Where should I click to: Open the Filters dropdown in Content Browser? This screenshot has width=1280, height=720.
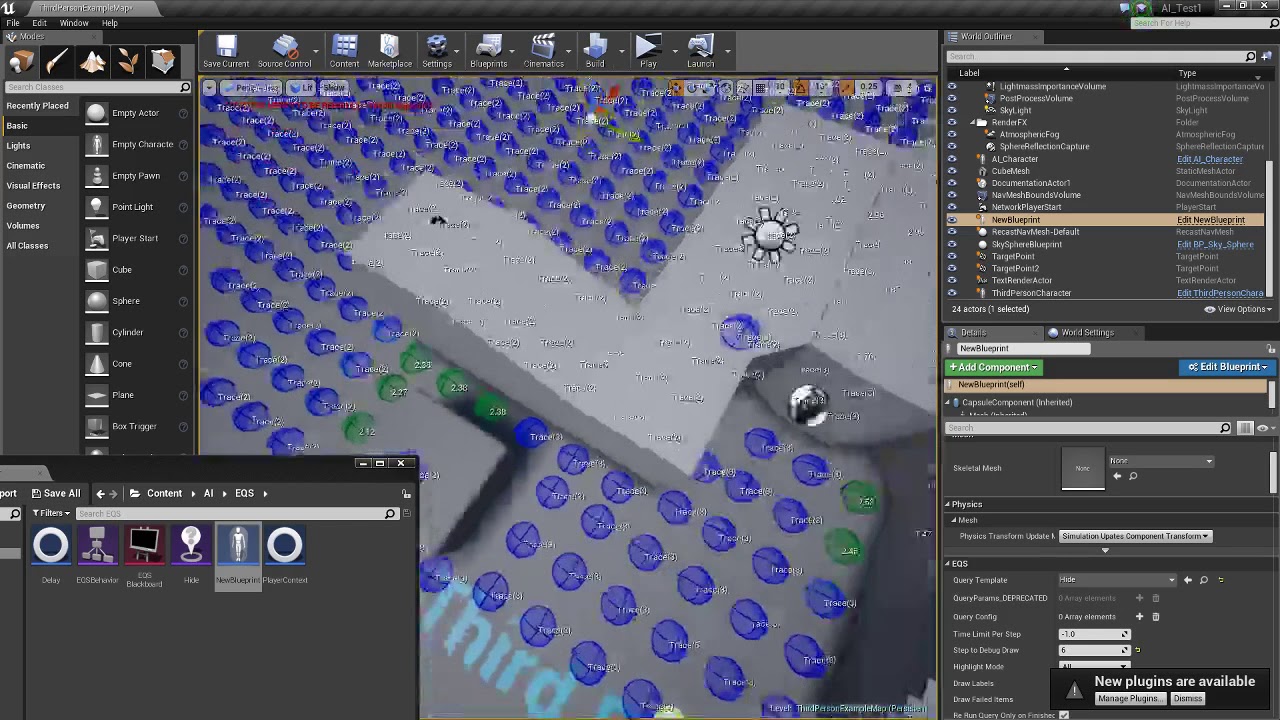pos(51,514)
